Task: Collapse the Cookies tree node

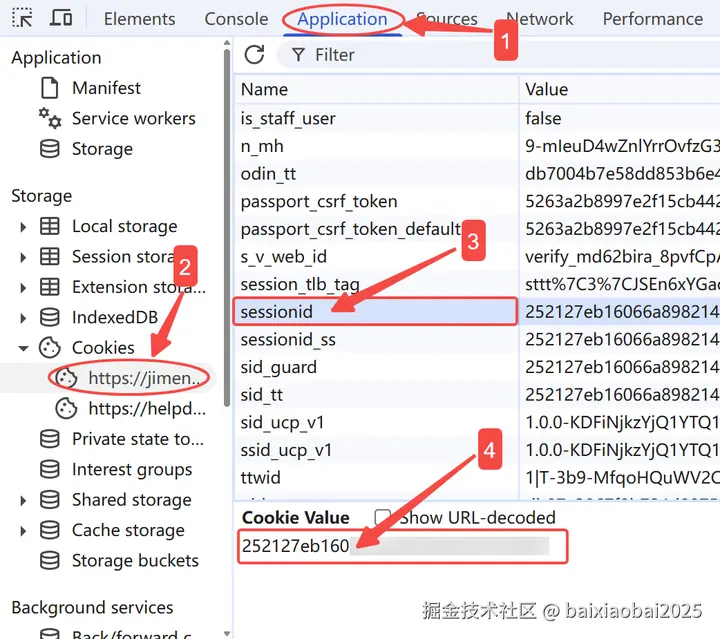Action: click(23, 348)
